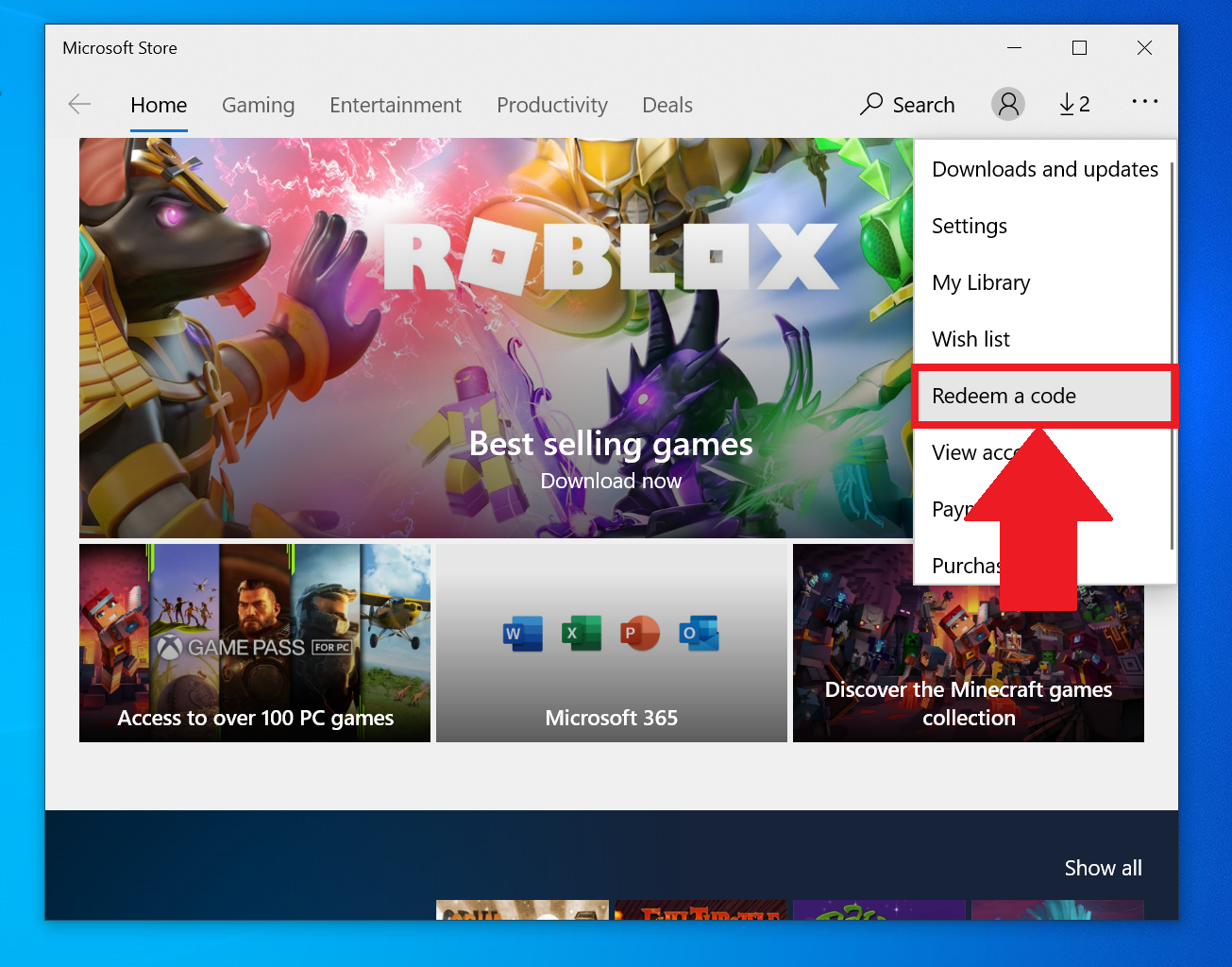The height and width of the screenshot is (967, 1232).
Task: Switch to the Home tab
Action: tap(159, 105)
